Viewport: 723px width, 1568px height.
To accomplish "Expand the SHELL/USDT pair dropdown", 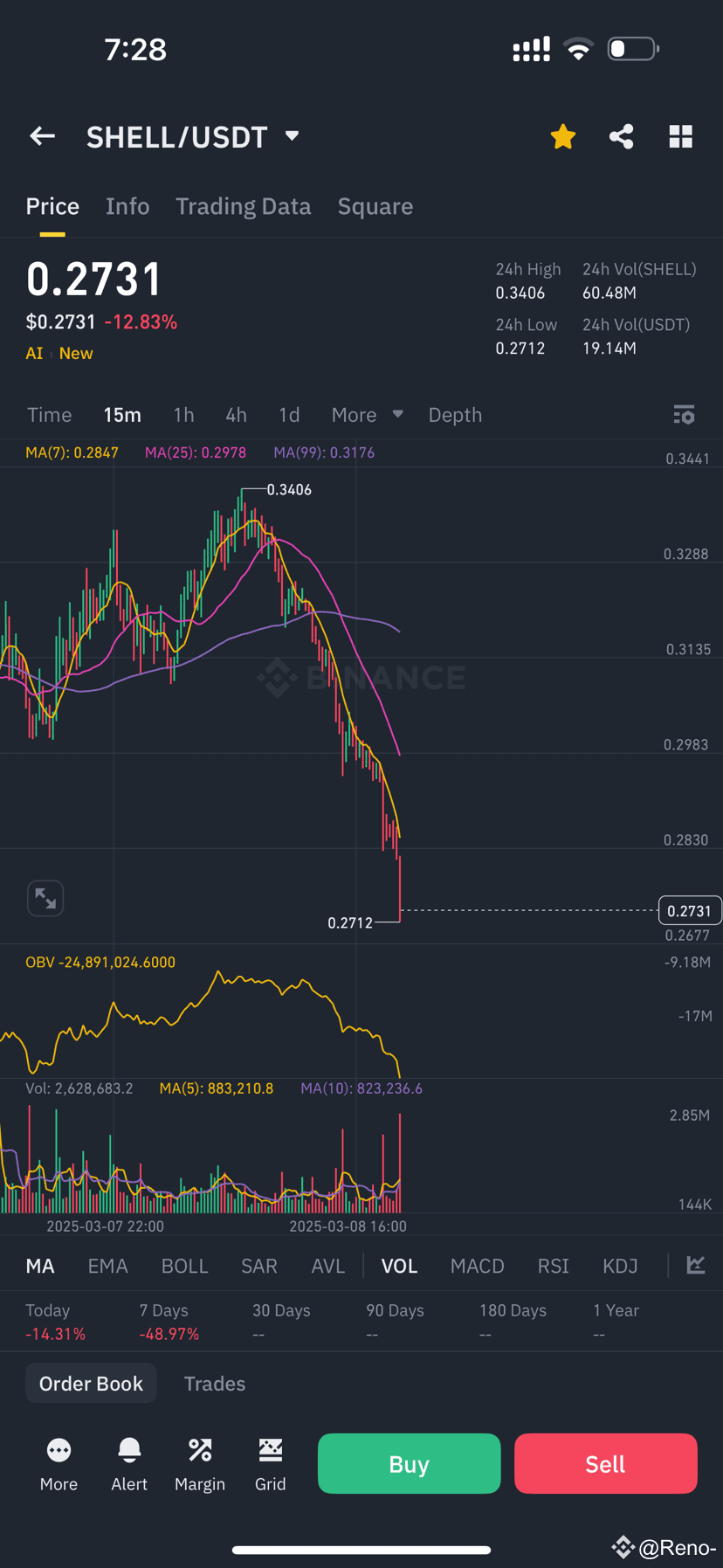I will (293, 136).
